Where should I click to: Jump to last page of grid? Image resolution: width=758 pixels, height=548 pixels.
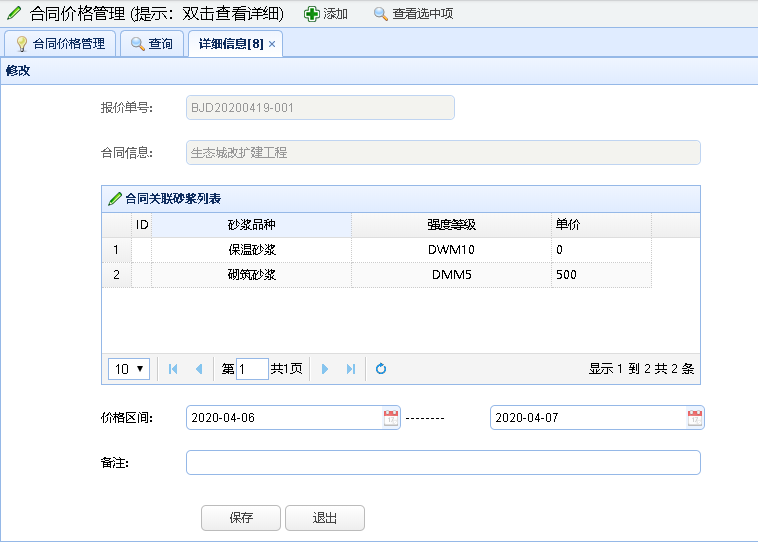pos(350,369)
